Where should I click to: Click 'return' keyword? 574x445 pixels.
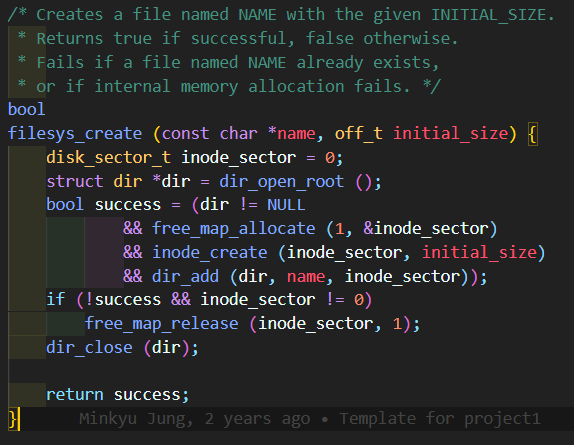75,394
